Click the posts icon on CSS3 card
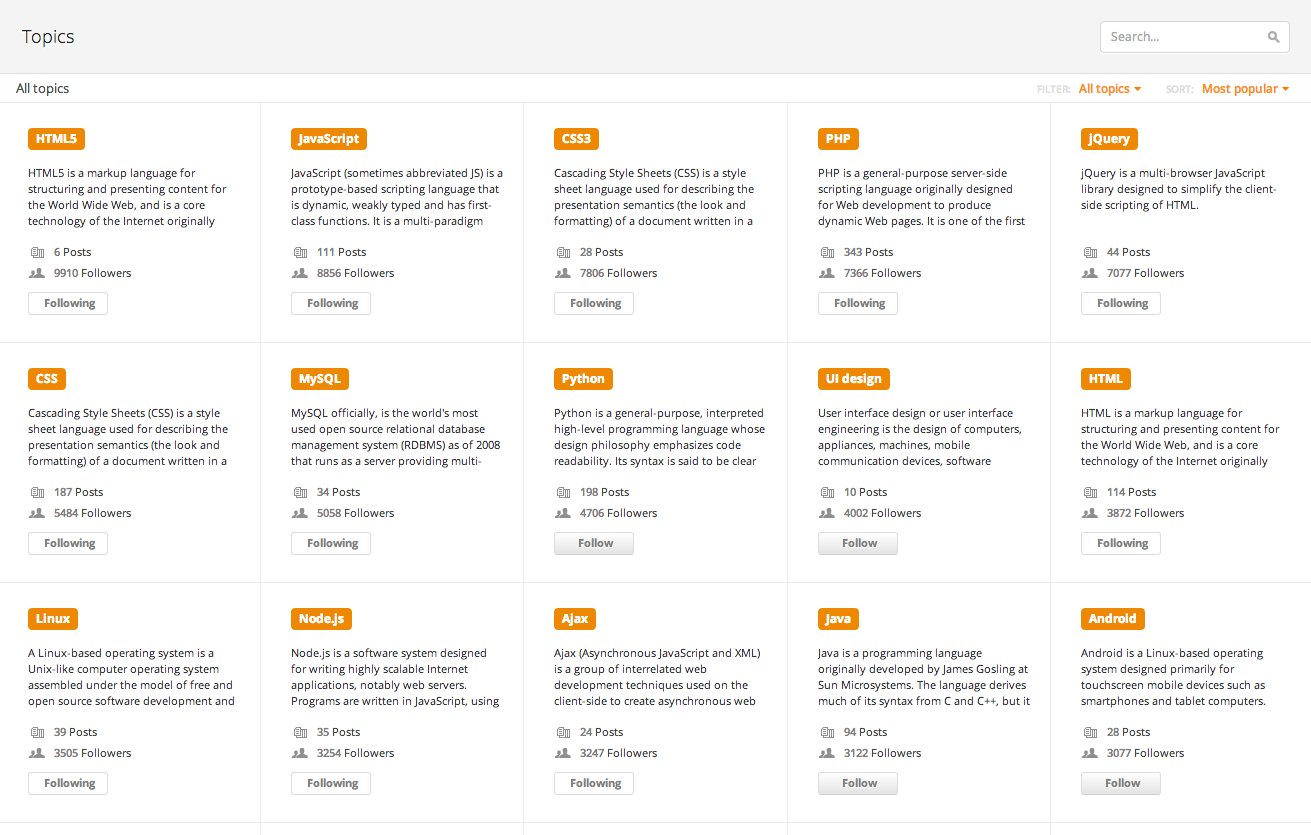The width and height of the screenshot is (1311, 835). tap(563, 252)
